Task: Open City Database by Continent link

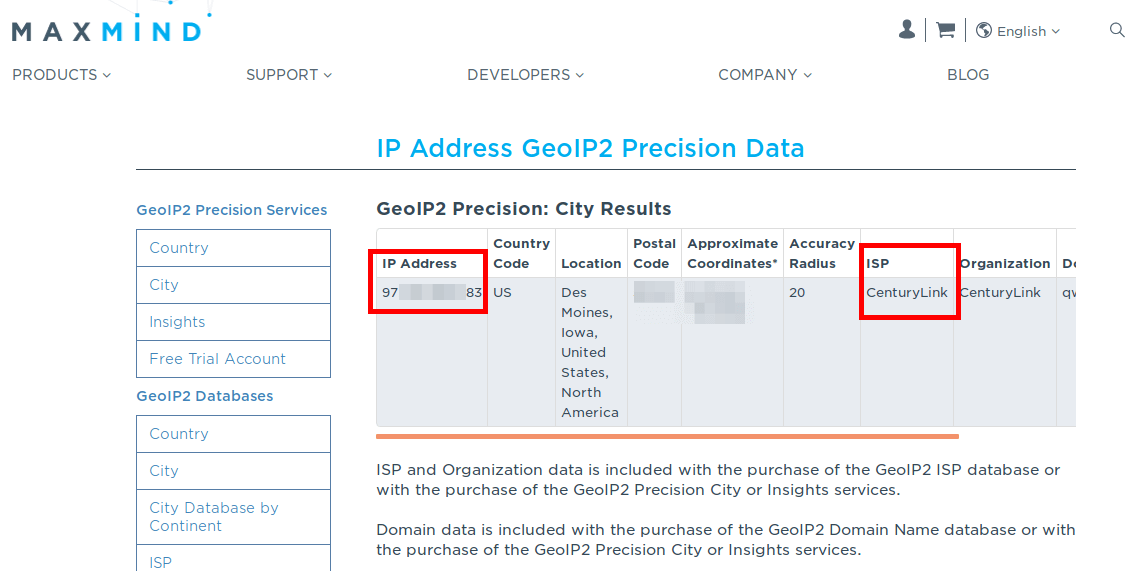Action: coord(233,516)
